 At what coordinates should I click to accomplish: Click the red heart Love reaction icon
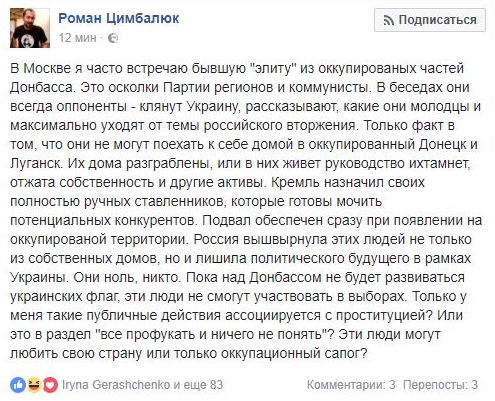50,385
